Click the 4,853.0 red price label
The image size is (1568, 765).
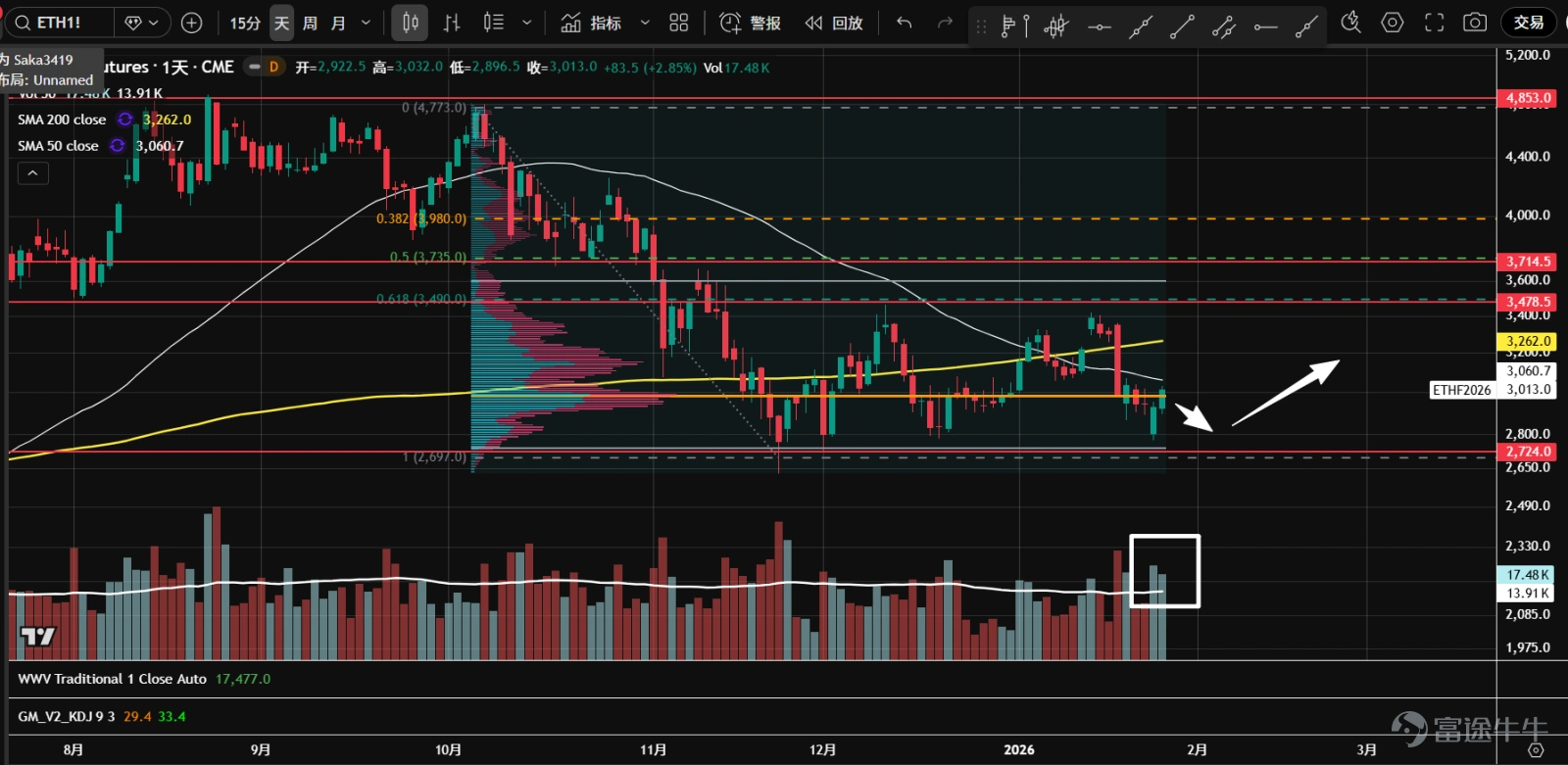(1528, 98)
